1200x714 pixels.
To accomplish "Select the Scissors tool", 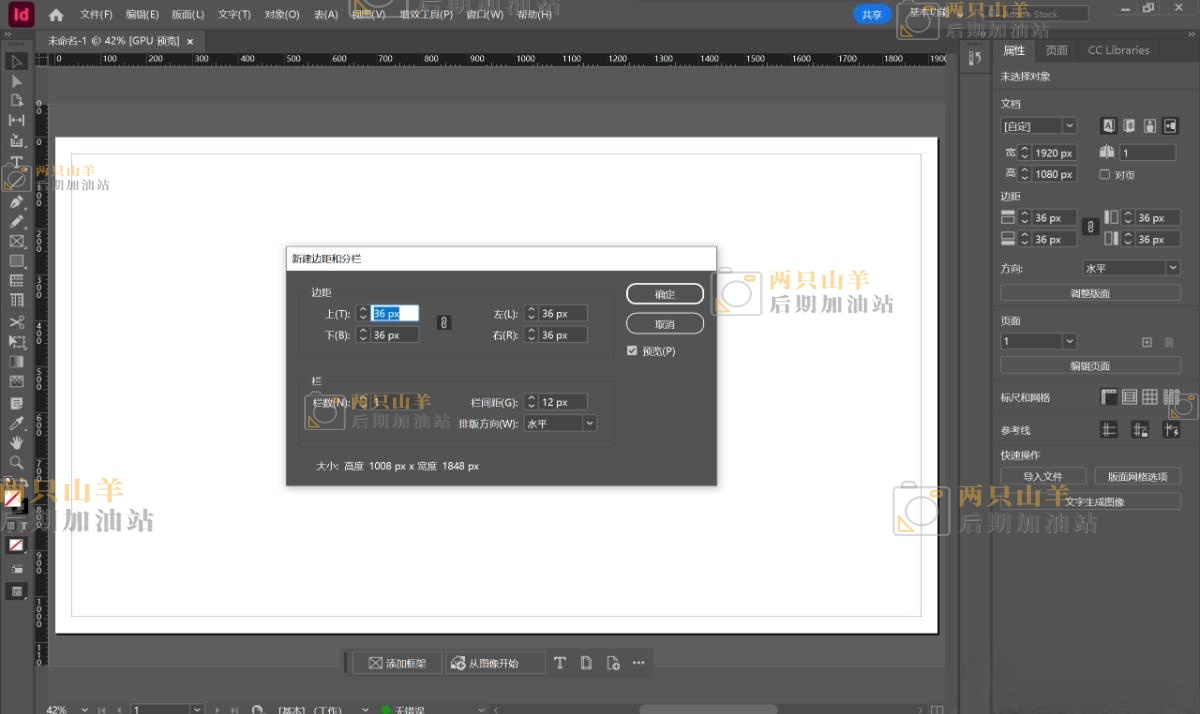I will click(16, 322).
